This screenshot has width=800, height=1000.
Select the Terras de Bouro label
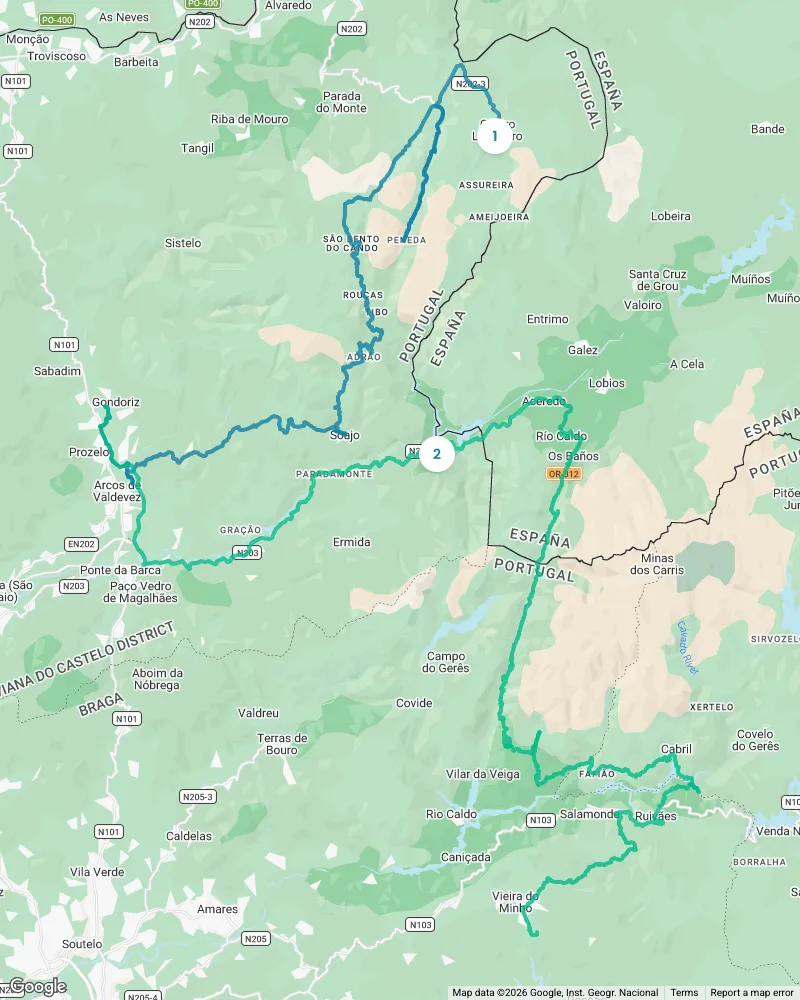(282, 744)
